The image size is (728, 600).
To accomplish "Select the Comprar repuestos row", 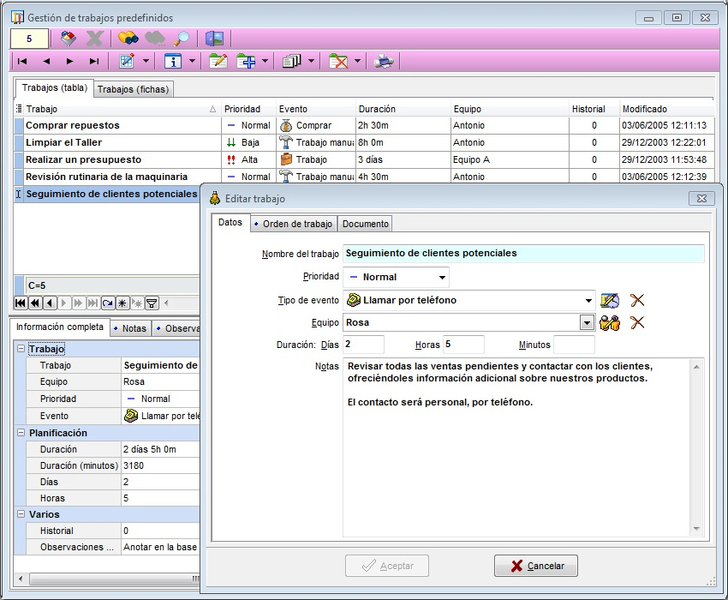I will click(x=364, y=125).
